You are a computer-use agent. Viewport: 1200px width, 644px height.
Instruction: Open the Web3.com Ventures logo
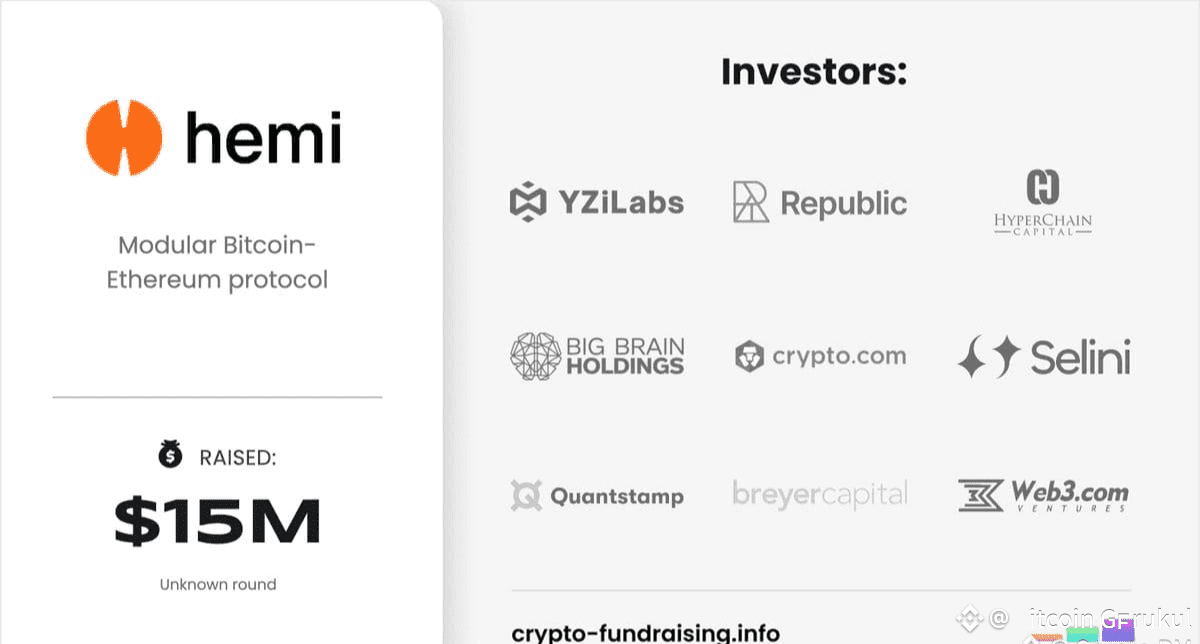[x=1043, y=496]
